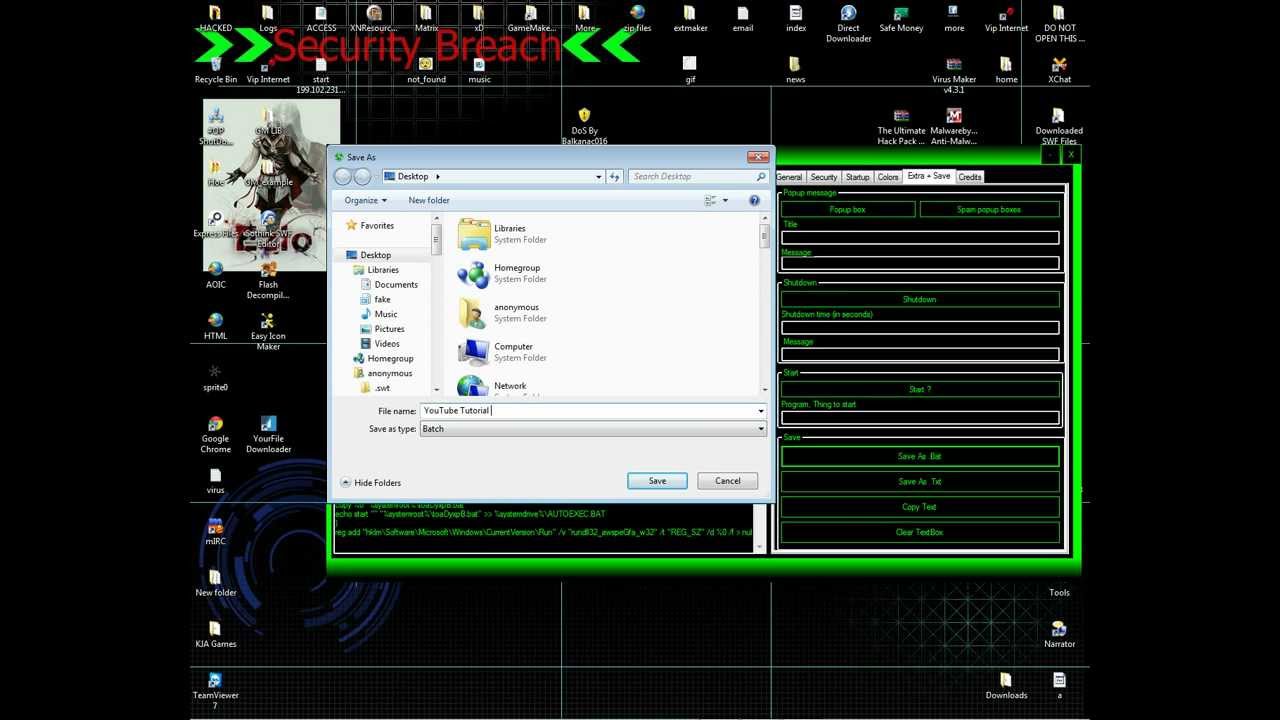
Task: Click the help icon in Save As dialog
Action: [x=754, y=200]
